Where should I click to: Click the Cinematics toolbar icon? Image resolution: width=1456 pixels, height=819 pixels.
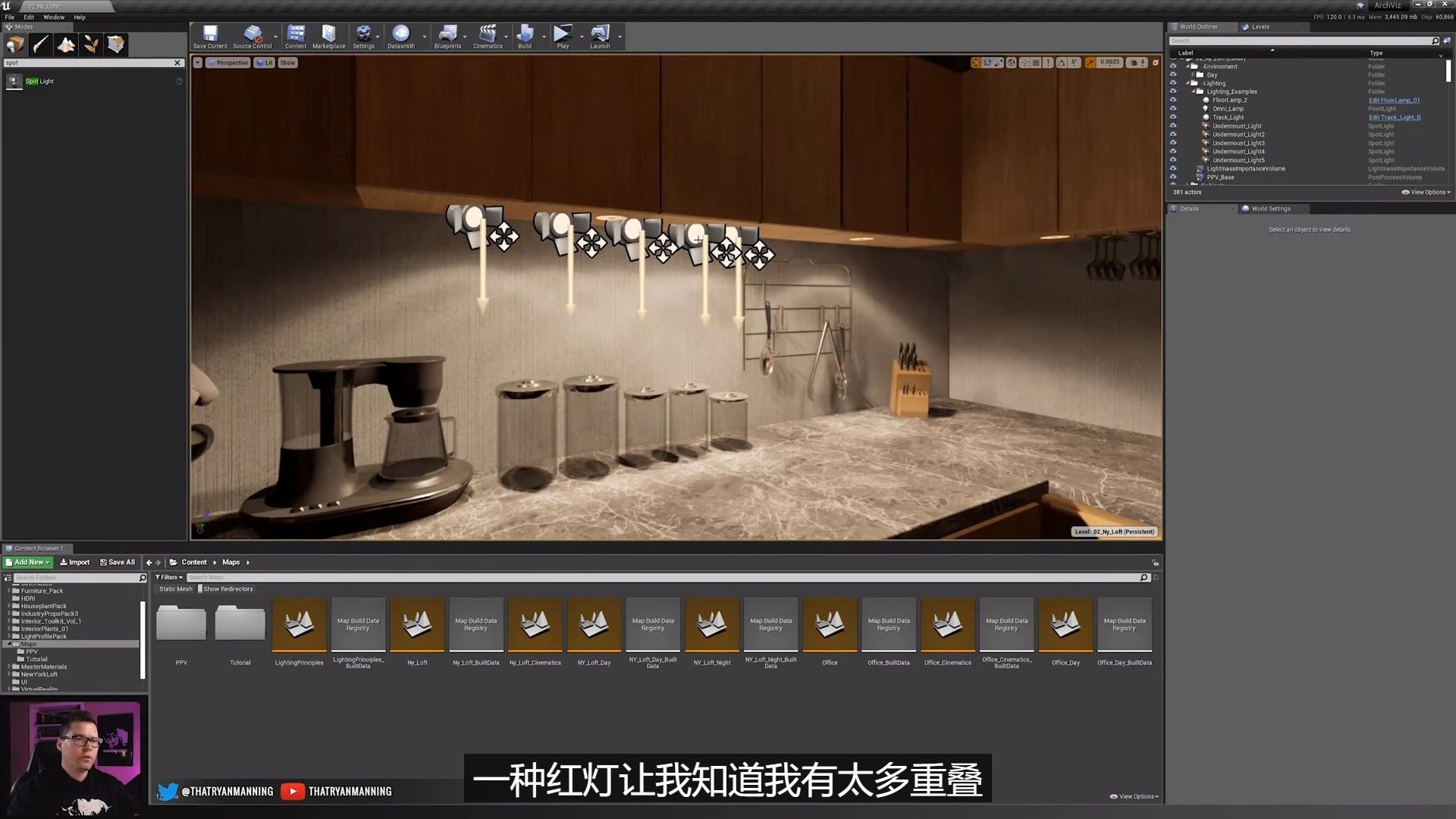click(488, 36)
